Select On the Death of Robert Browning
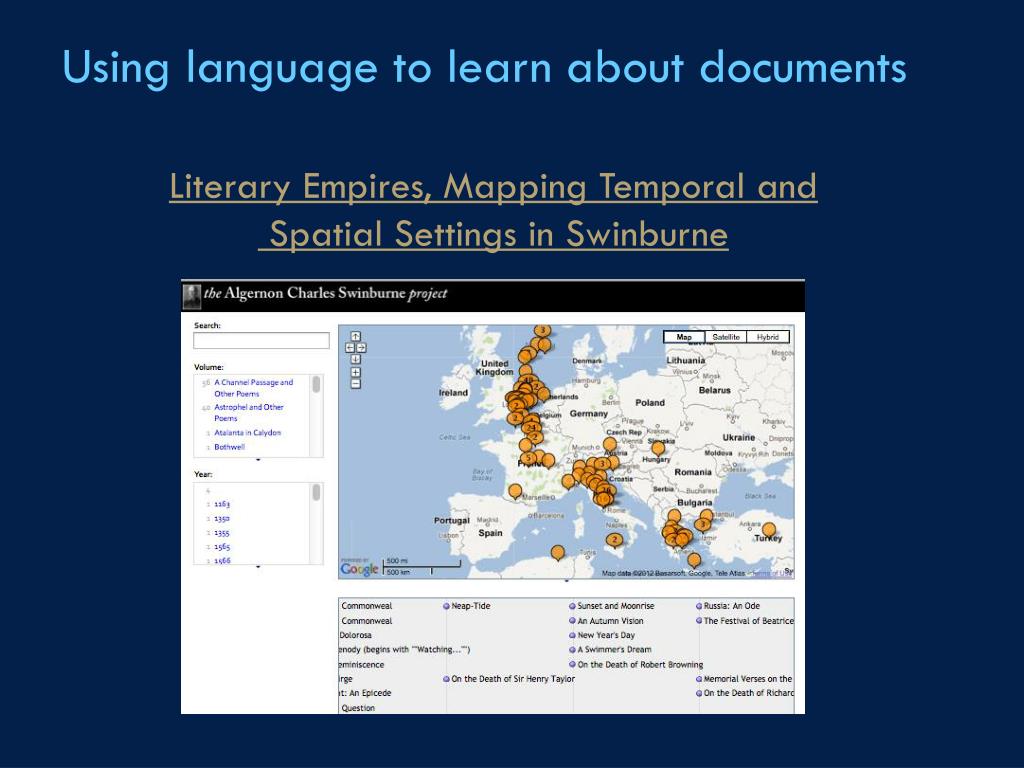 coord(635,665)
